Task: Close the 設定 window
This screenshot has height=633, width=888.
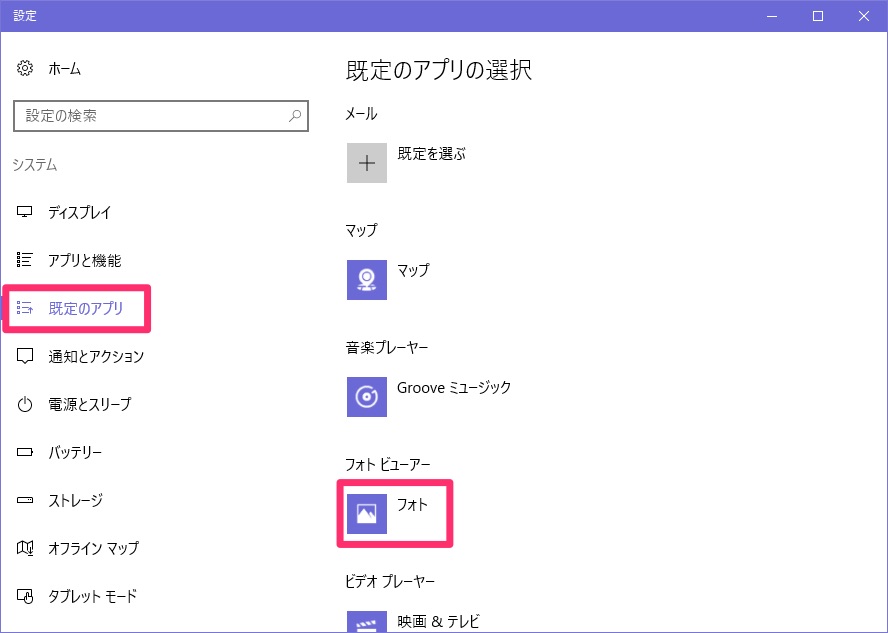Action: [x=864, y=16]
